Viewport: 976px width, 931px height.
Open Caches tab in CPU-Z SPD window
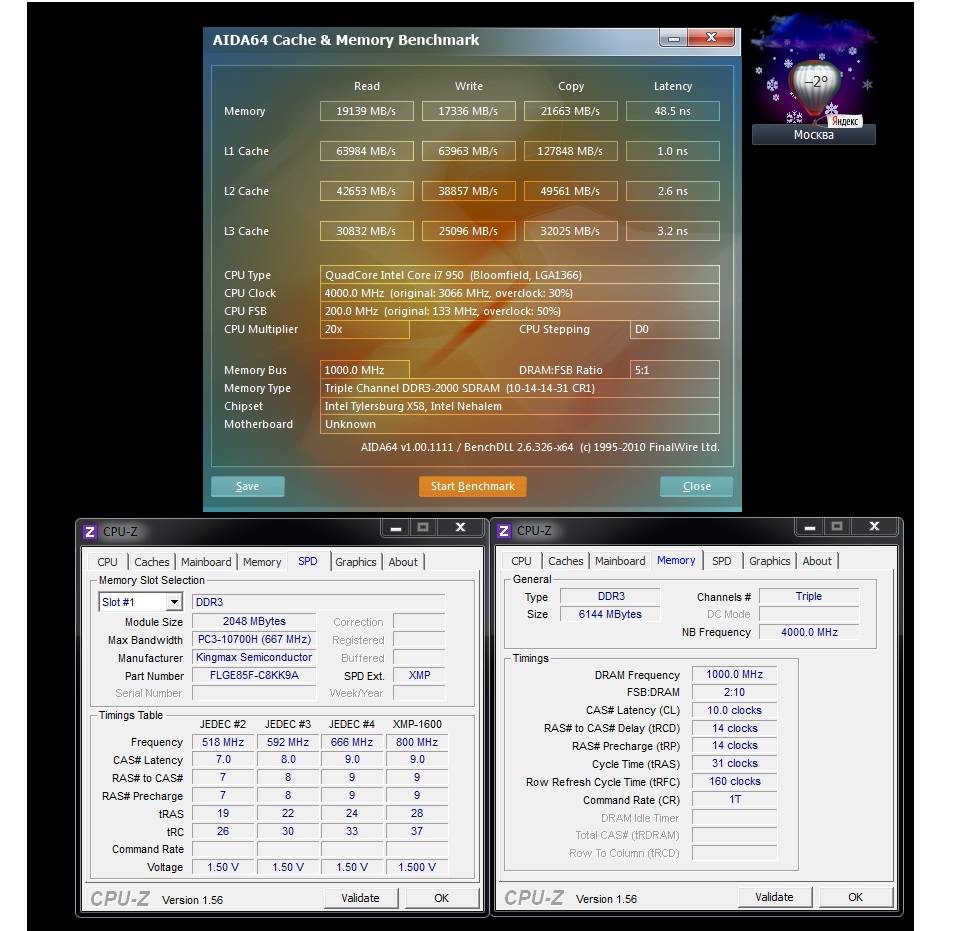(x=152, y=562)
